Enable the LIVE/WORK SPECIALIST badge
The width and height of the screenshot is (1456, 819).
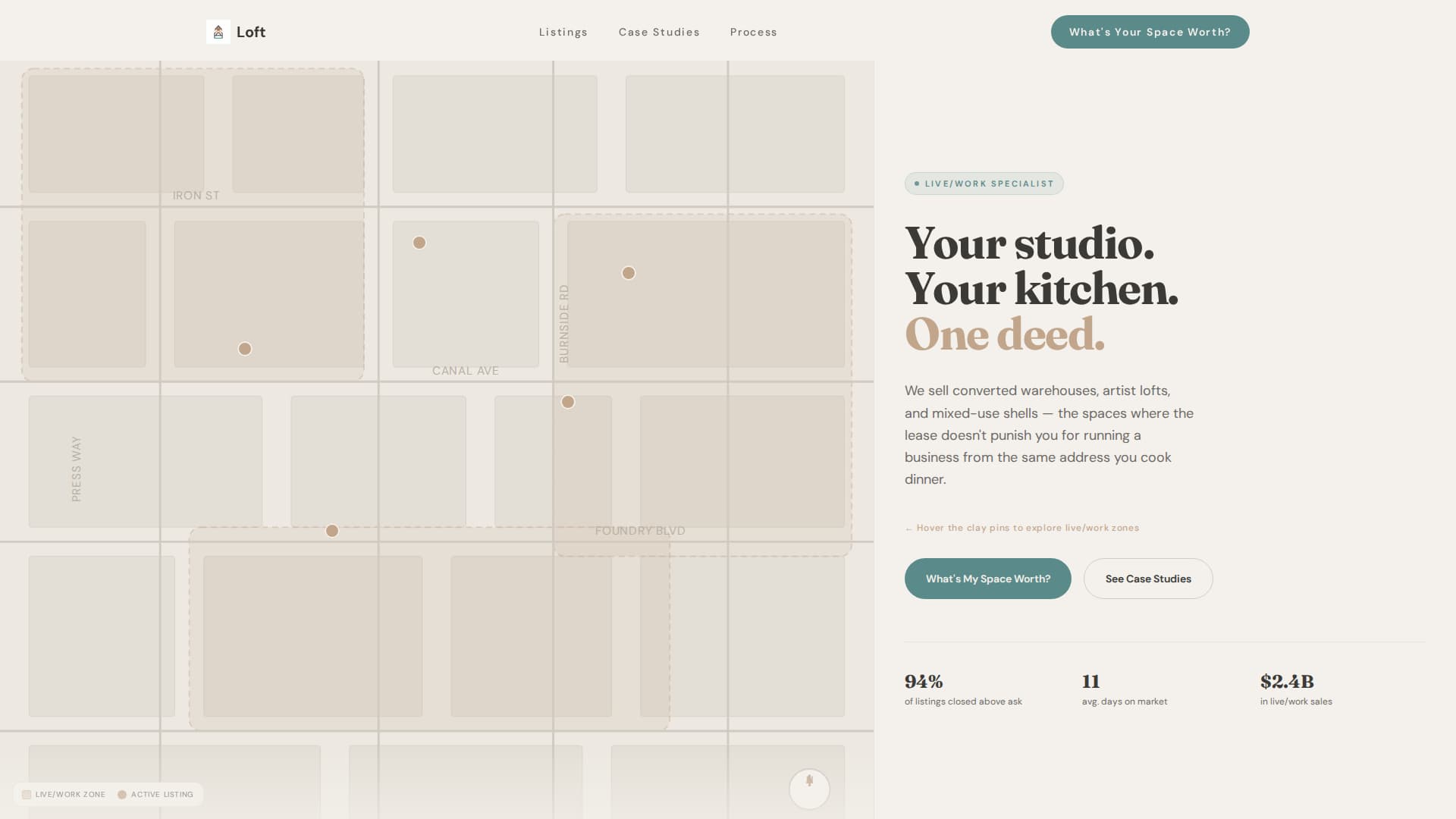[x=984, y=183]
